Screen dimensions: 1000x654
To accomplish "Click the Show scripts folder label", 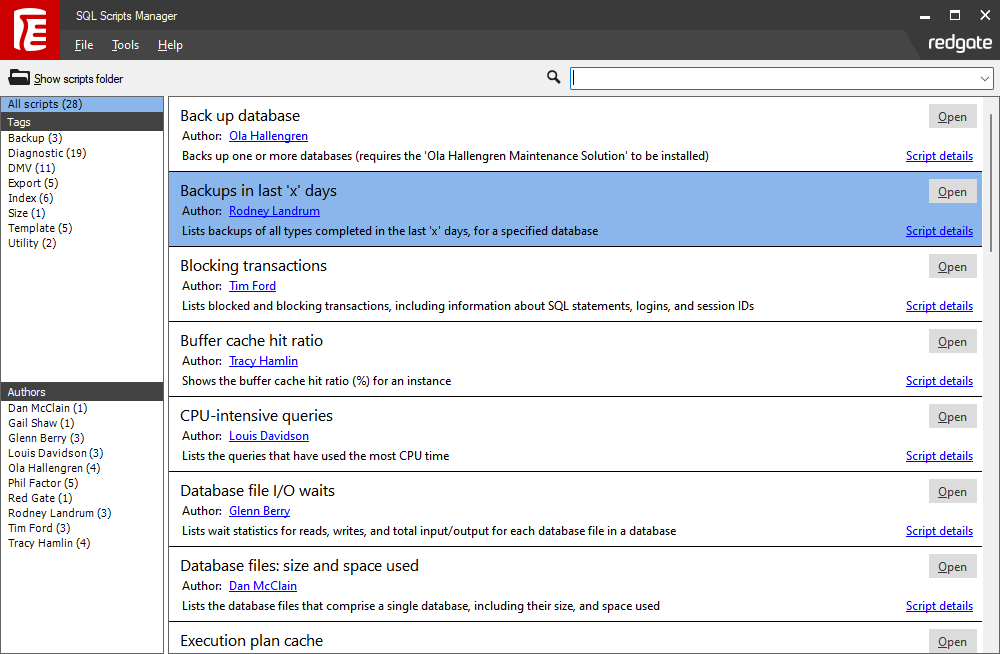I will [x=78, y=78].
